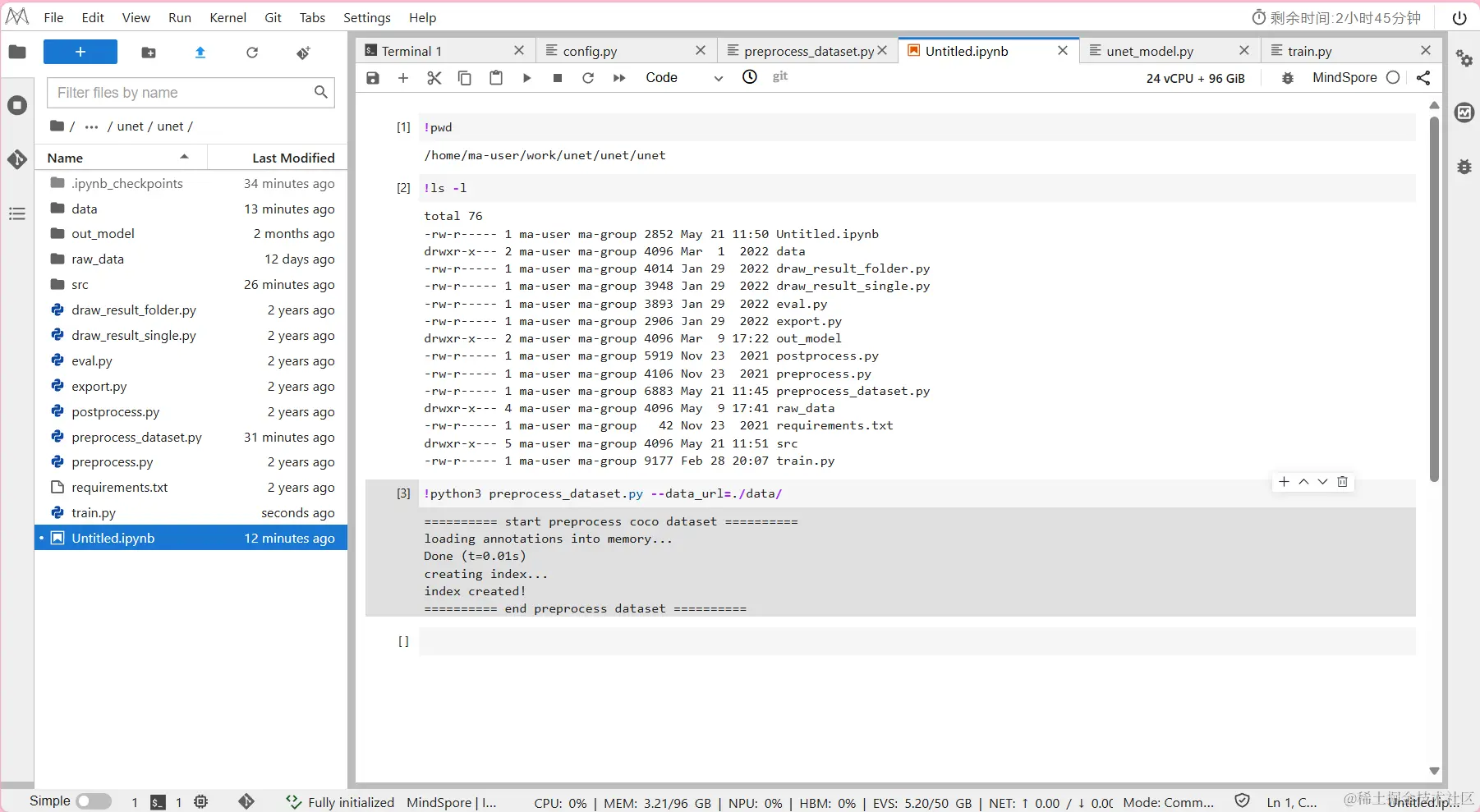Expand the collapsed path ellipsis in breadcrumb

pos(91,126)
